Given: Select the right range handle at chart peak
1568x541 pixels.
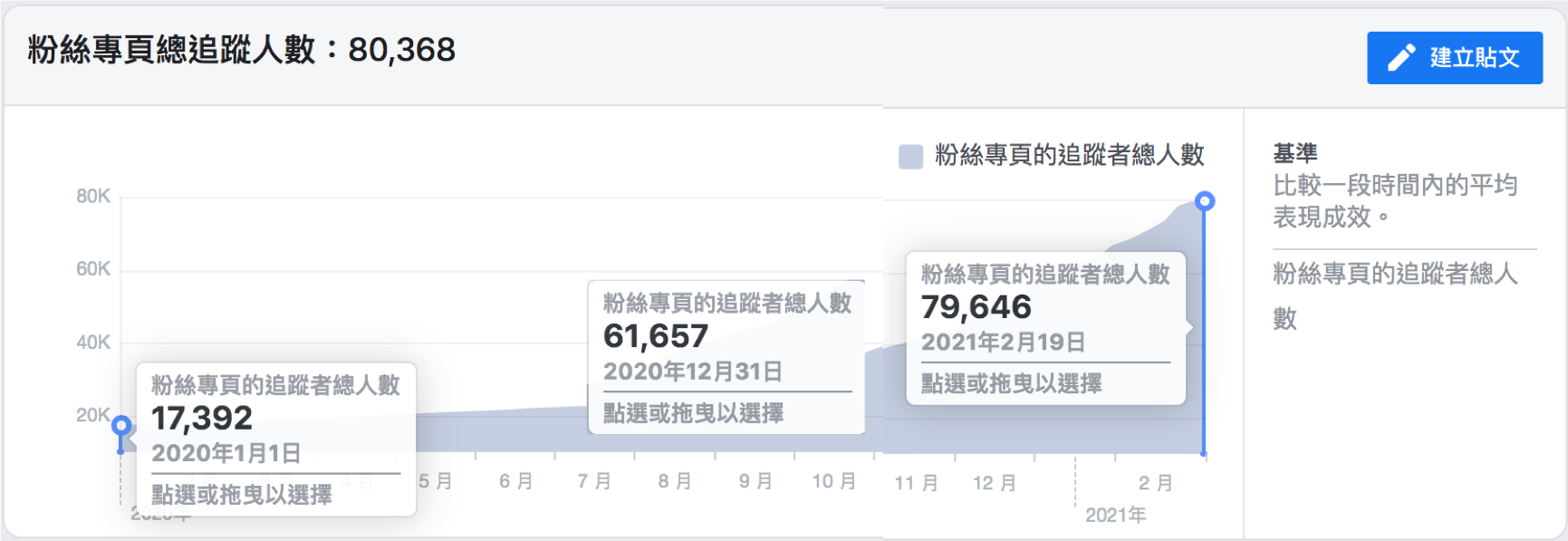Looking at the screenshot, I should pos(1204,201).
